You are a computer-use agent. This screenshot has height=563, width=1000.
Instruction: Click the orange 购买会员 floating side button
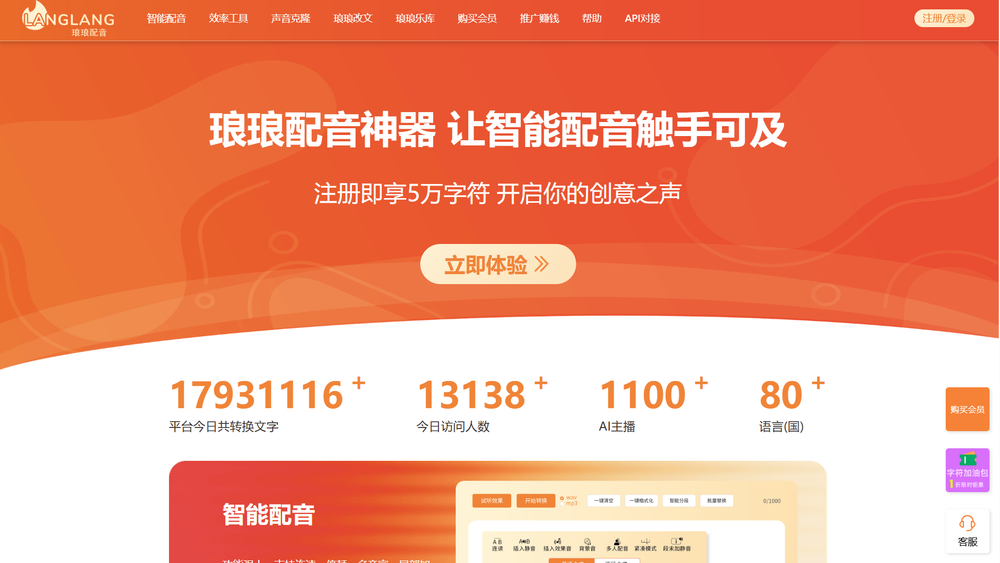(967, 409)
